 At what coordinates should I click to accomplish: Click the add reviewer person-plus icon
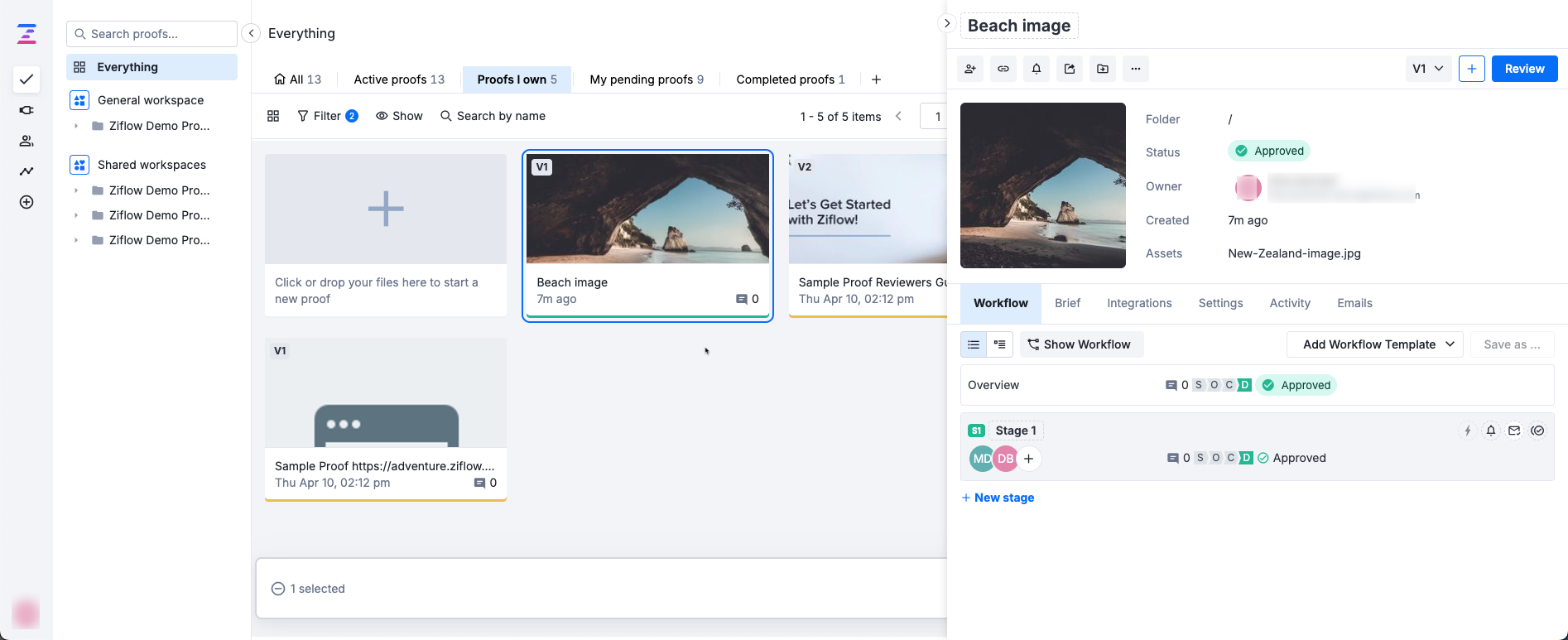(969, 69)
